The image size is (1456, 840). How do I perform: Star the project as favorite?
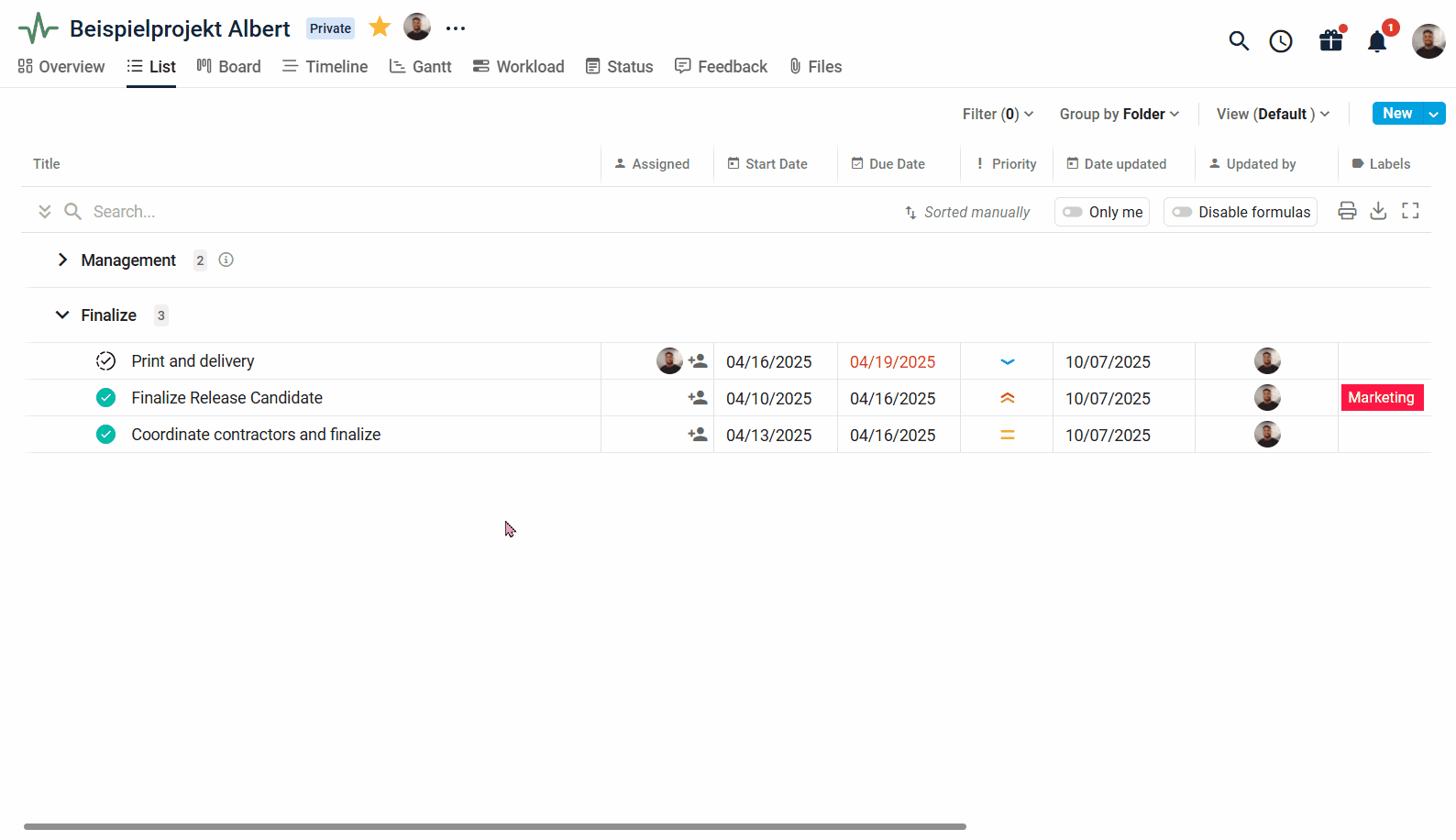coord(380,28)
